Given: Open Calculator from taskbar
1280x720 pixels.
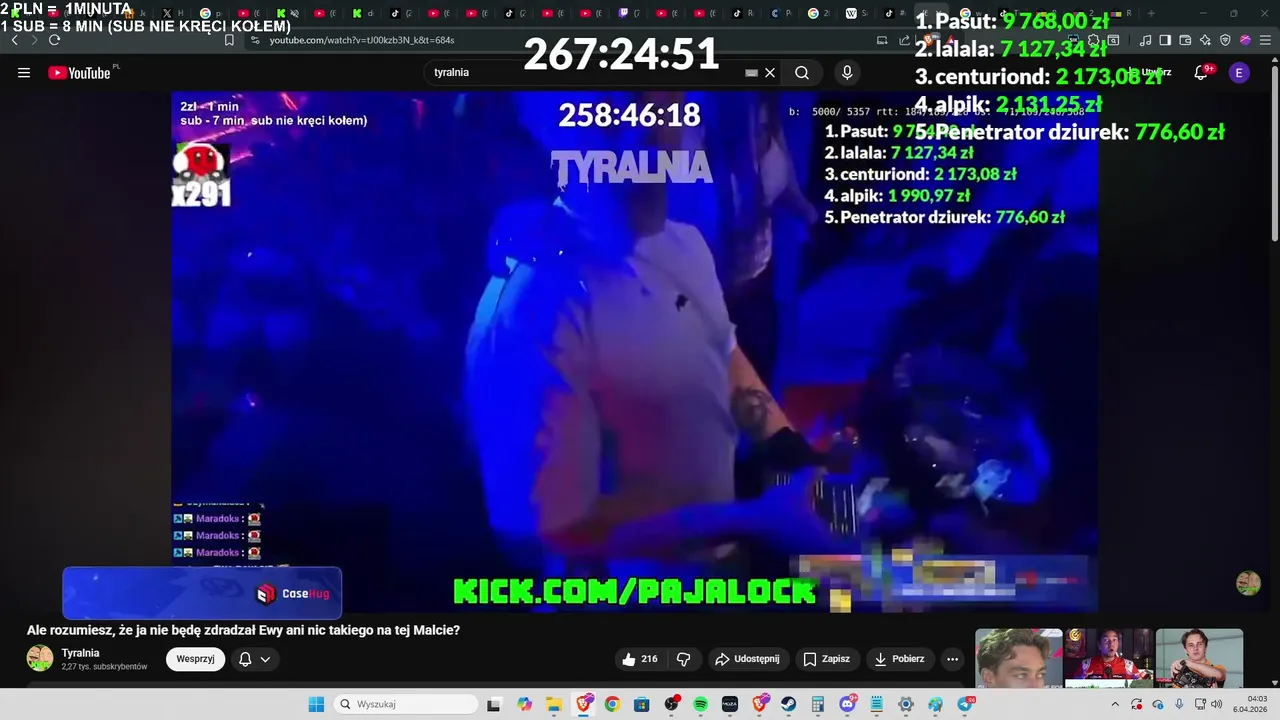Looking at the screenshot, I should coord(818,704).
